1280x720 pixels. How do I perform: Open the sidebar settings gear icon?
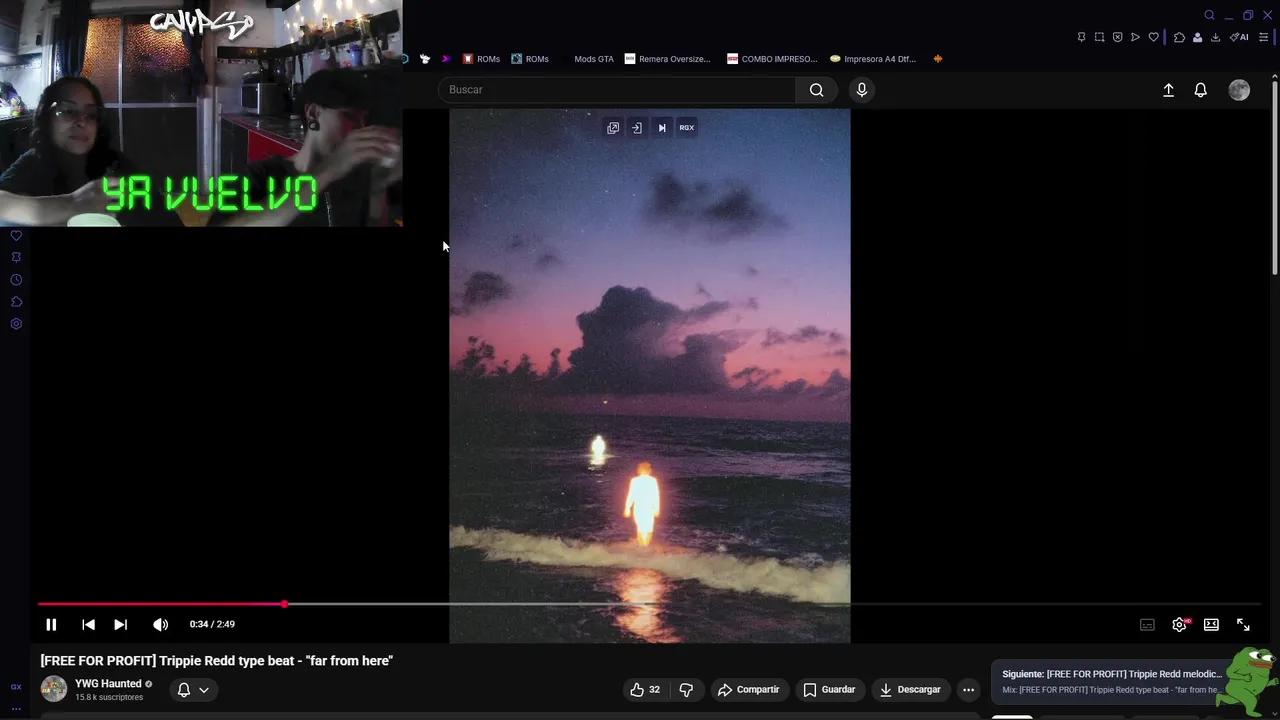point(16,324)
